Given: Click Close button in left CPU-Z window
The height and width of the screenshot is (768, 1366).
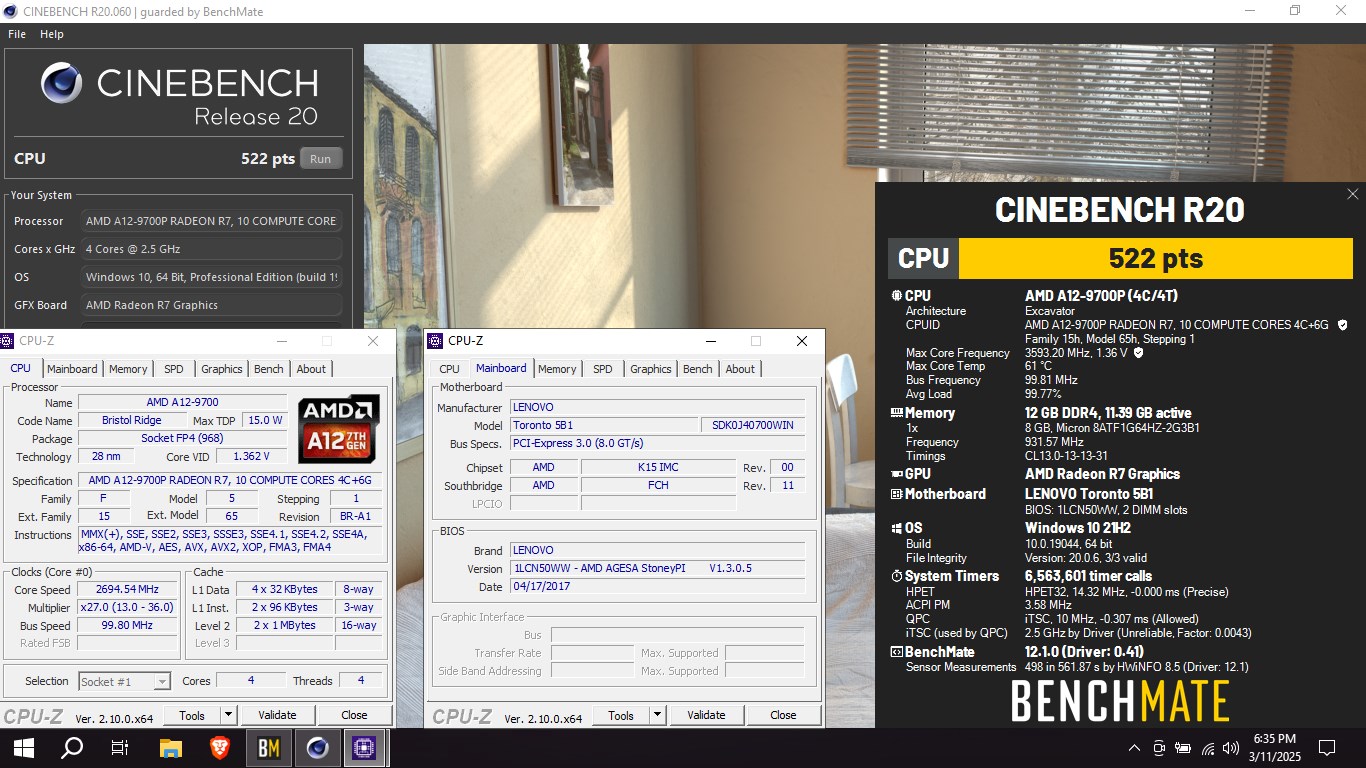Looking at the screenshot, I should (354, 715).
